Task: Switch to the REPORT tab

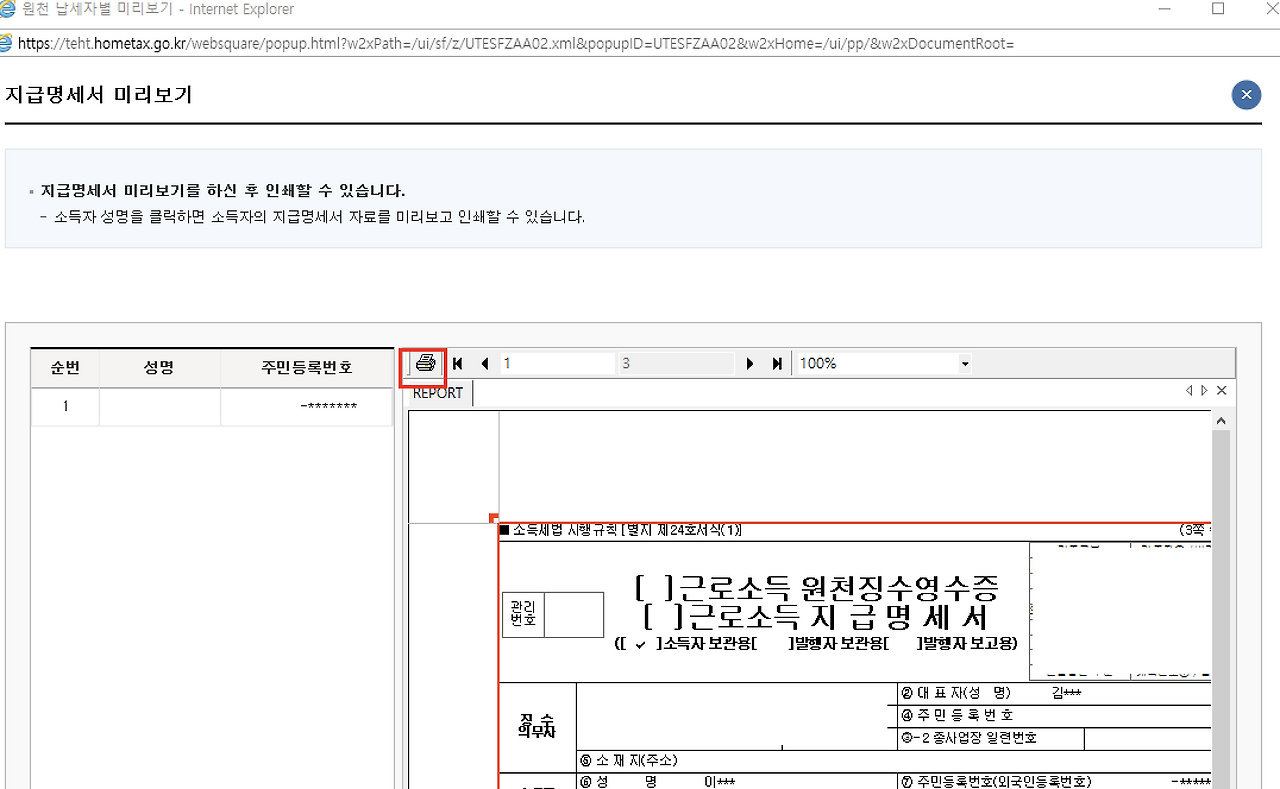Action: (x=436, y=393)
